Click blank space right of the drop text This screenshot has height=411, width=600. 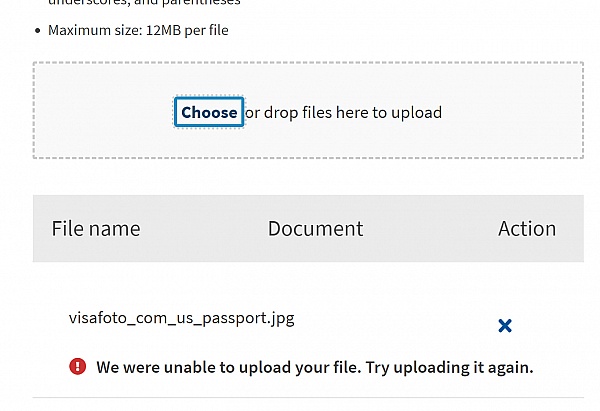pyautogui.click(x=510, y=113)
